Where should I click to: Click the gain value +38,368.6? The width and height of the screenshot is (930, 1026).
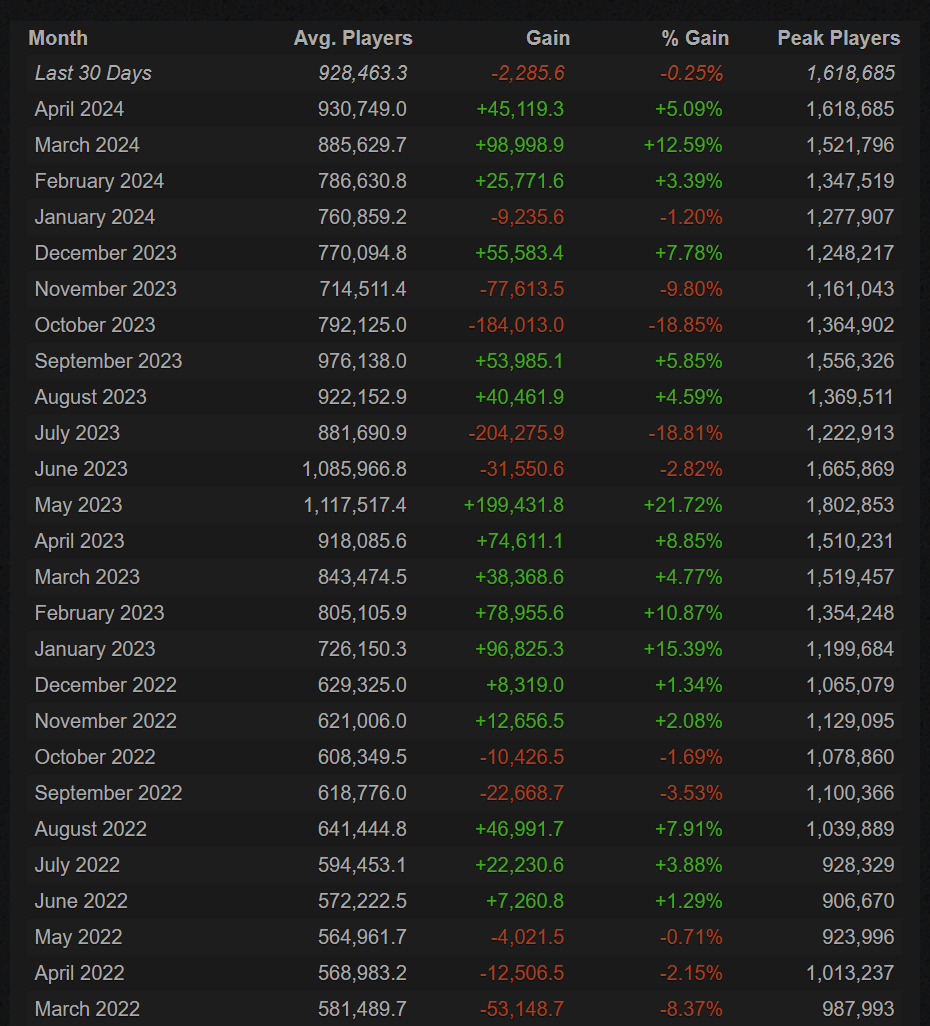click(520, 577)
